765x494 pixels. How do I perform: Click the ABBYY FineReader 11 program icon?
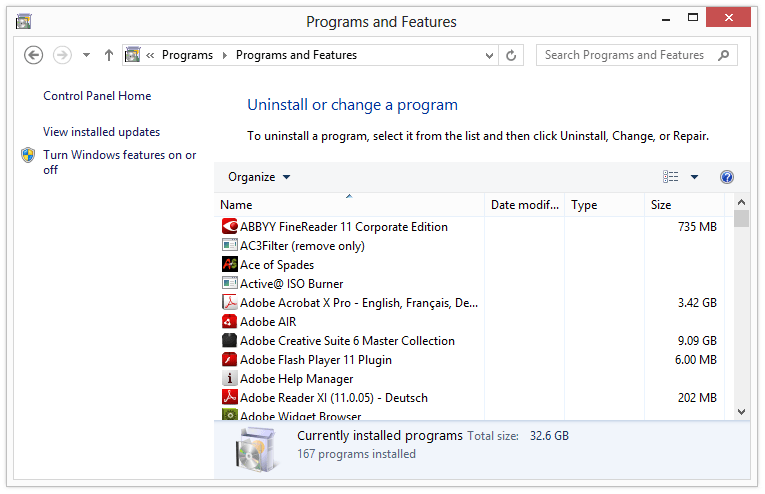229,226
